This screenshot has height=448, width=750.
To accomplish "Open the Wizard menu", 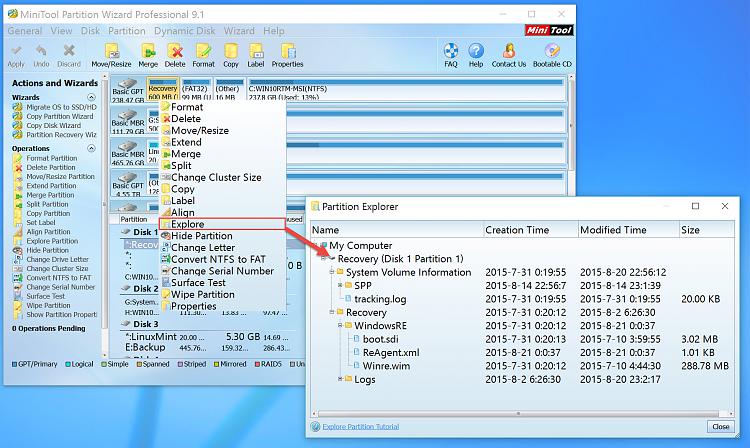I will (239, 31).
